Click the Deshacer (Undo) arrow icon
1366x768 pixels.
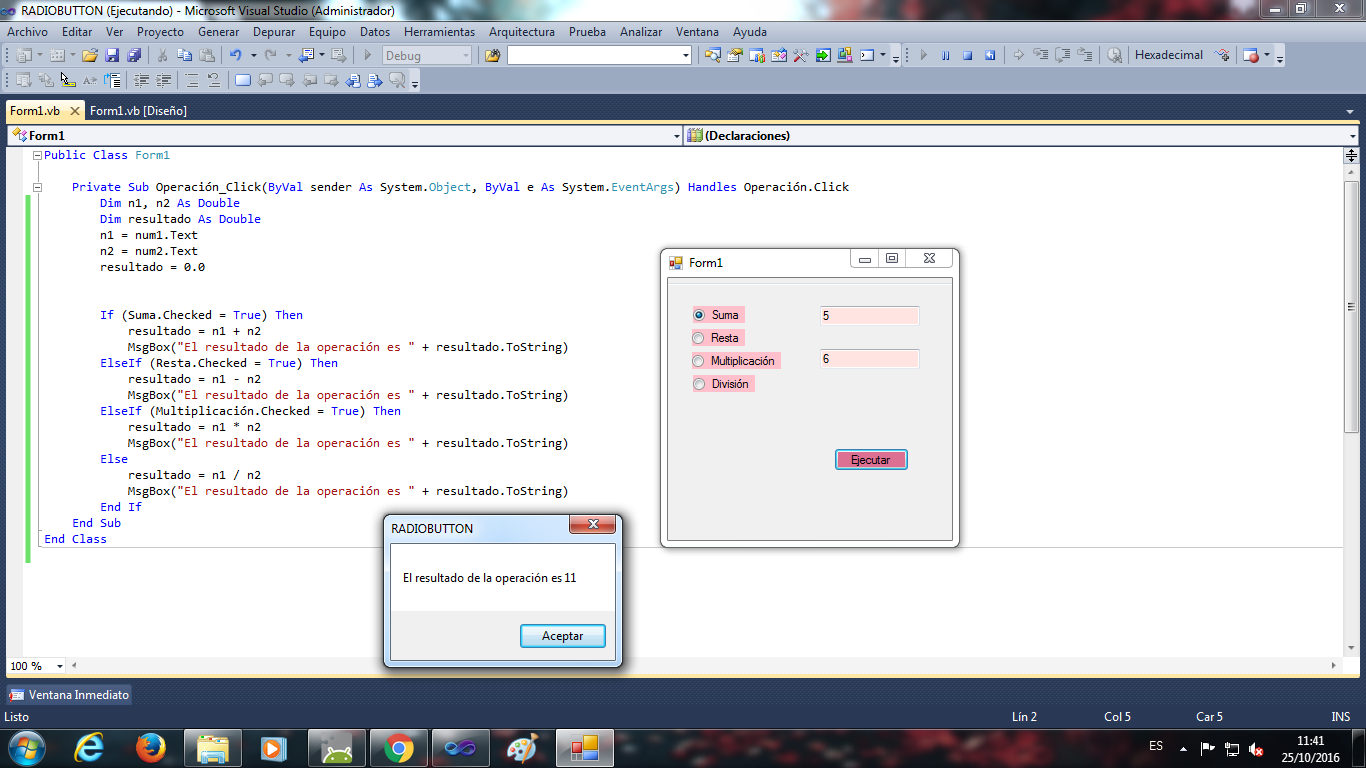click(x=236, y=55)
